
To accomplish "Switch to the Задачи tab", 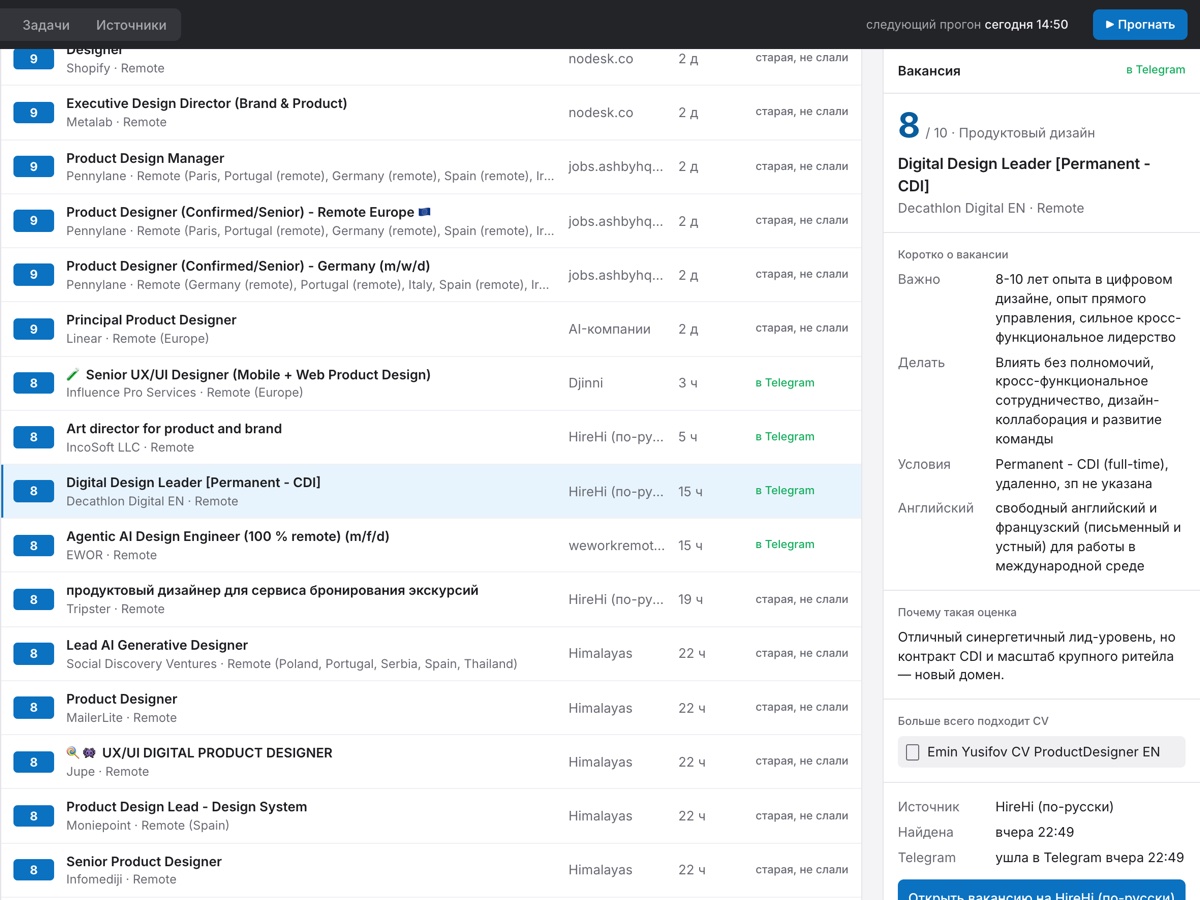I will 46,25.
